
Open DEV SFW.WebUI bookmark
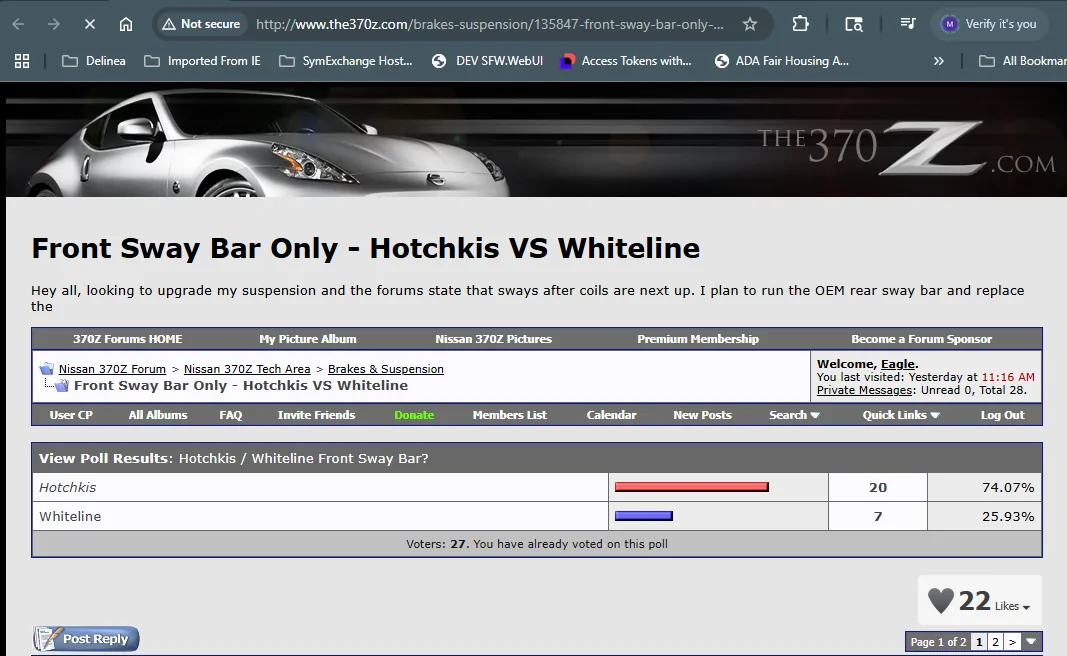[x=487, y=61]
